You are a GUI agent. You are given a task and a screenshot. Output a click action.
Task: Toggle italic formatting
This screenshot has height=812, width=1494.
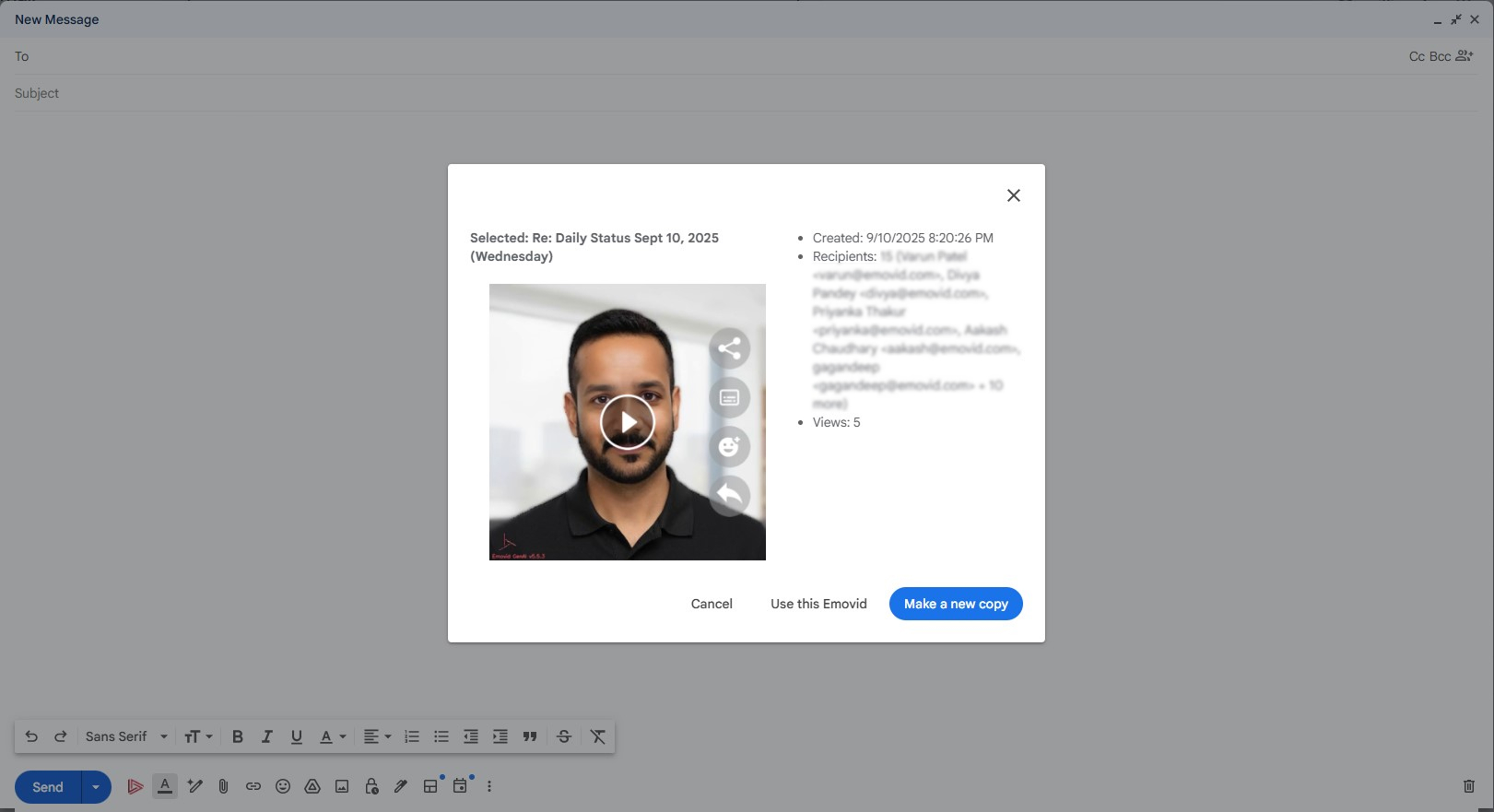pos(267,736)
